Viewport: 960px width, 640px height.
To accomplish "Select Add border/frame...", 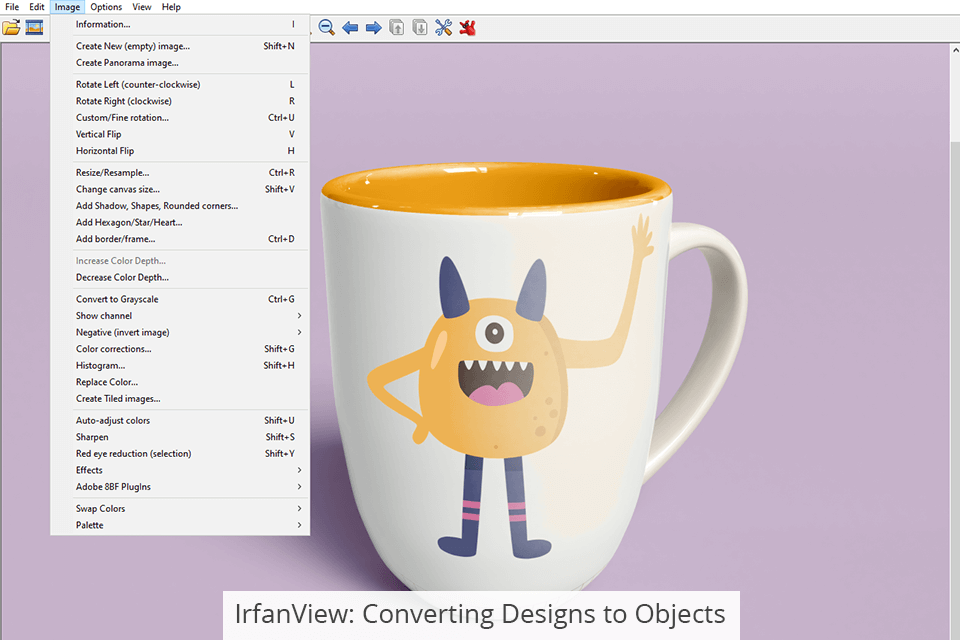I will tap(180, 239).
